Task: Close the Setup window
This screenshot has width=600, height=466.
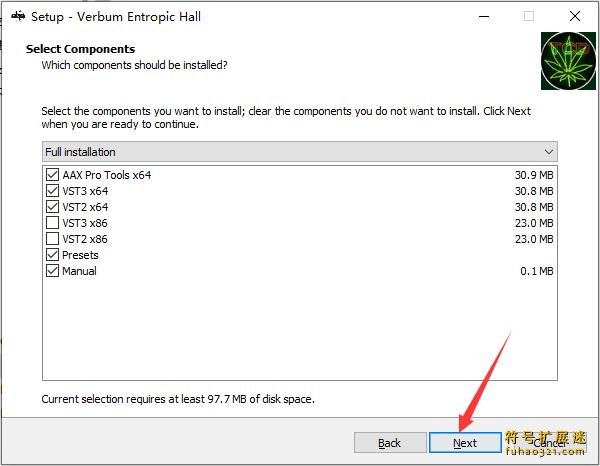Action: click(x=574, y=16)
